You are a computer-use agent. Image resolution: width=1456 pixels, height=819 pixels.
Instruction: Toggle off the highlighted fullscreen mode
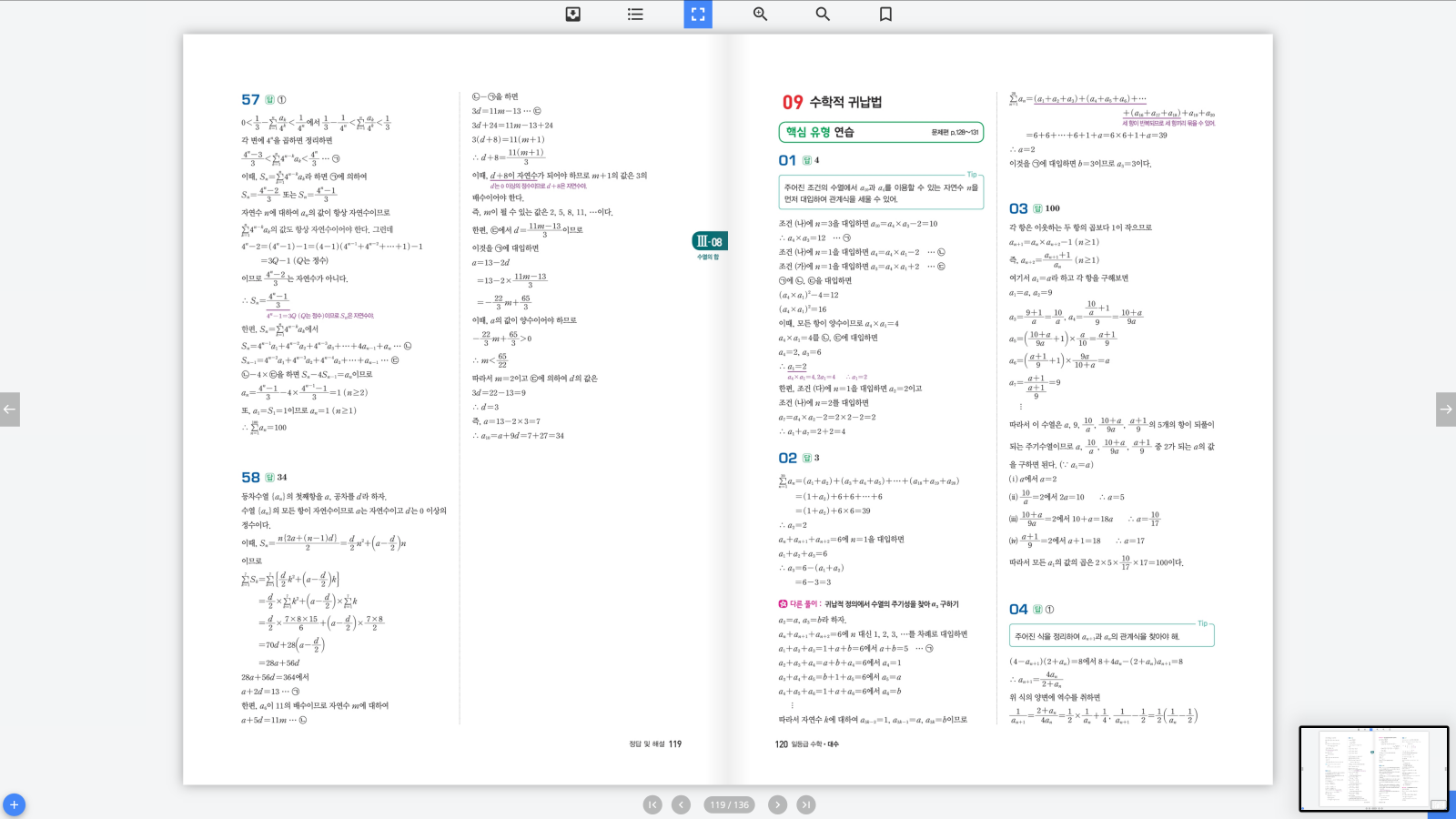click(697, 14)
